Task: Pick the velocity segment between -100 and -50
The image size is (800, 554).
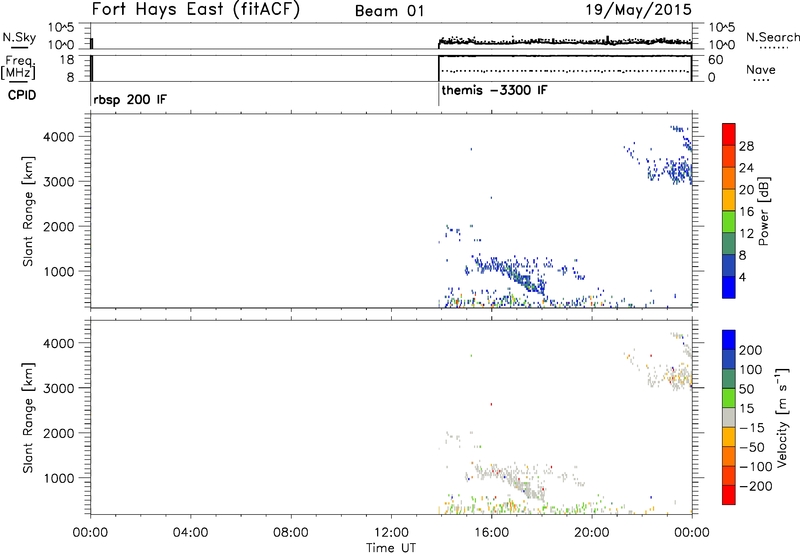Action: (x=729, y=456)
